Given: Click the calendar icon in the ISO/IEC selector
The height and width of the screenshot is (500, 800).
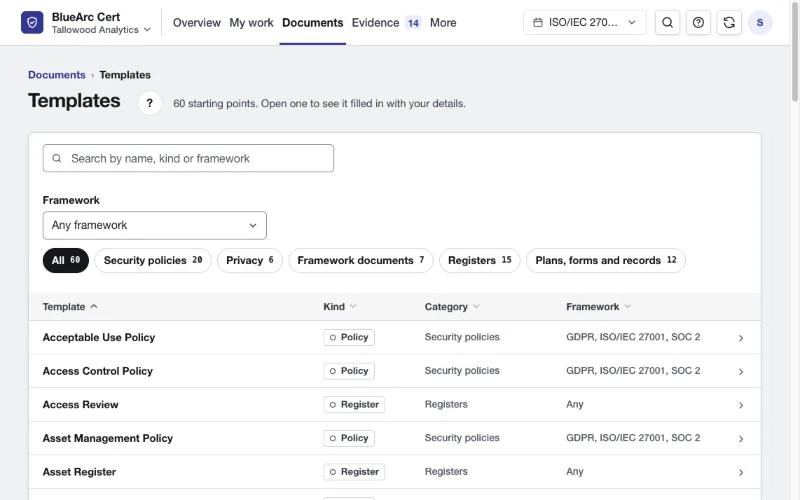Looking at the screenshot, I should [538, 22].
